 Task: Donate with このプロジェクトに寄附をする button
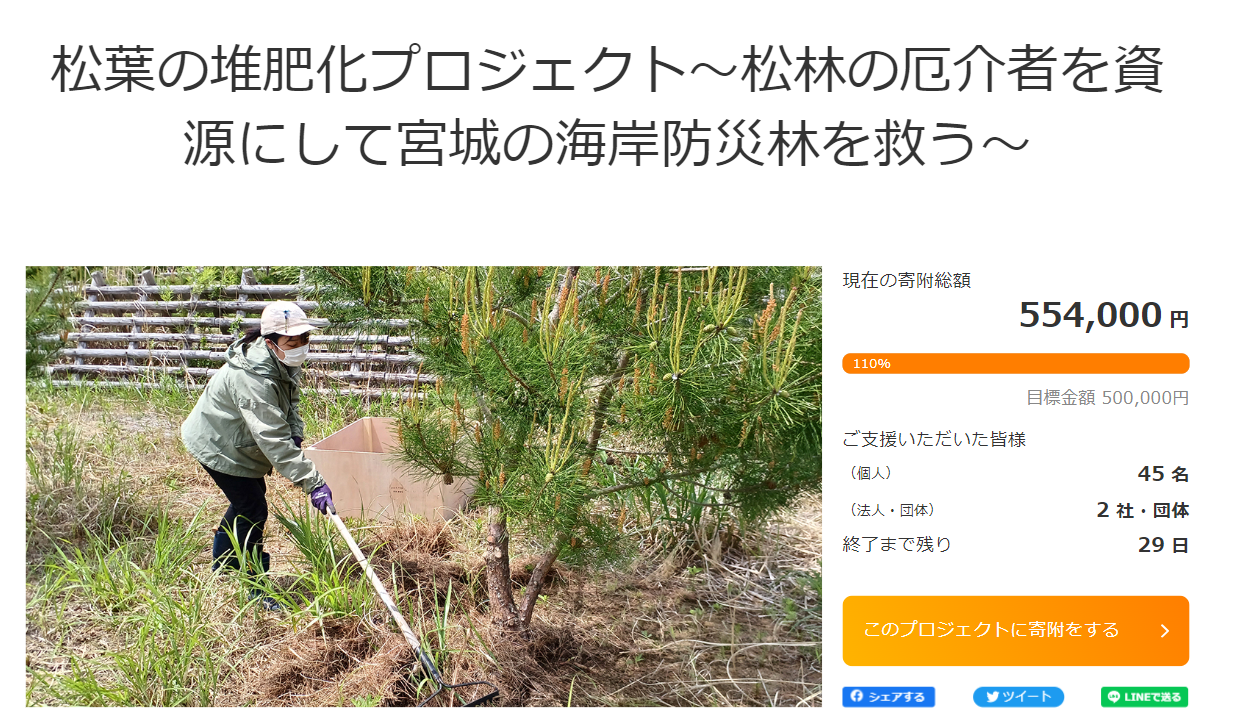1016,631
